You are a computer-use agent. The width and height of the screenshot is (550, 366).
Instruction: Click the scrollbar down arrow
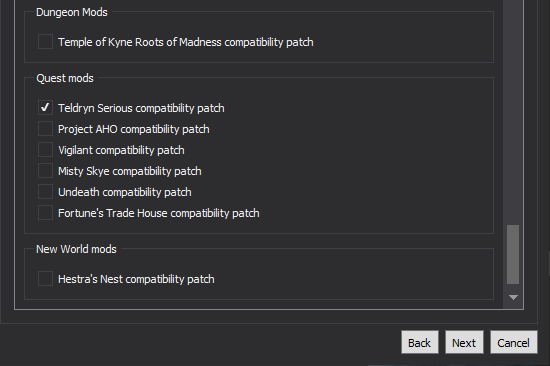[x=513, y=298]
